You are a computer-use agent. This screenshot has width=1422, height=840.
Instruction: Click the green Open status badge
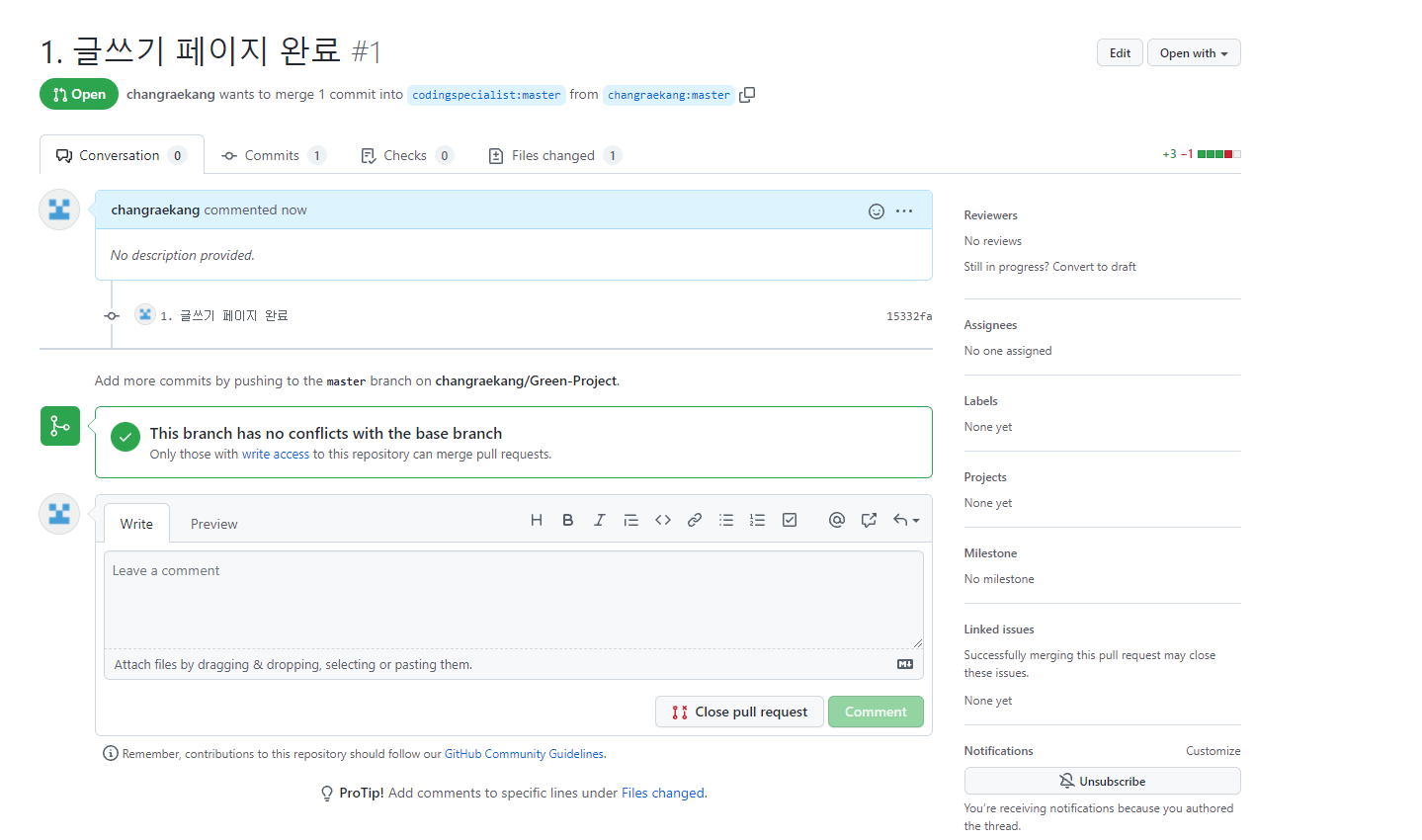[79, 94]
